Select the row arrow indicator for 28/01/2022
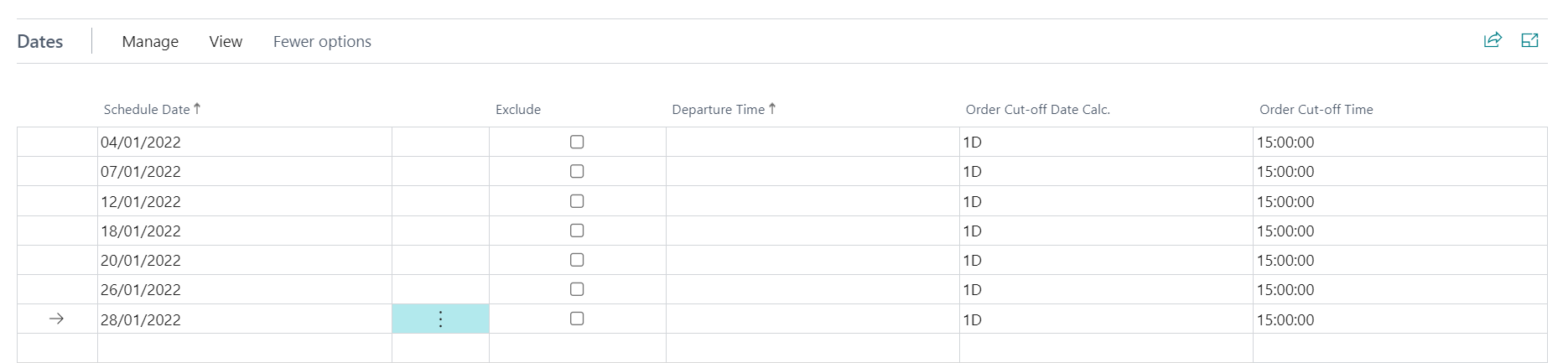 click(x=56, y=319)
